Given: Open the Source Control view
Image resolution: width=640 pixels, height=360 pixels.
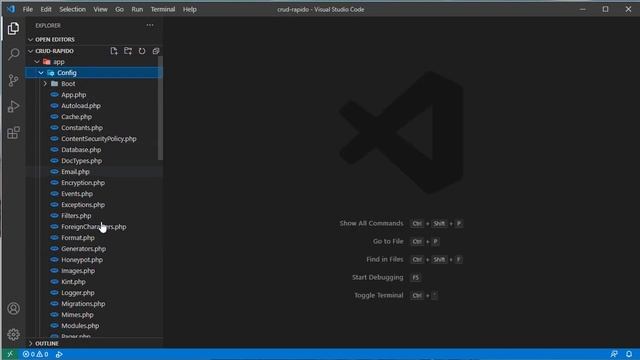Looking at the screenshot, I should 13,80.
